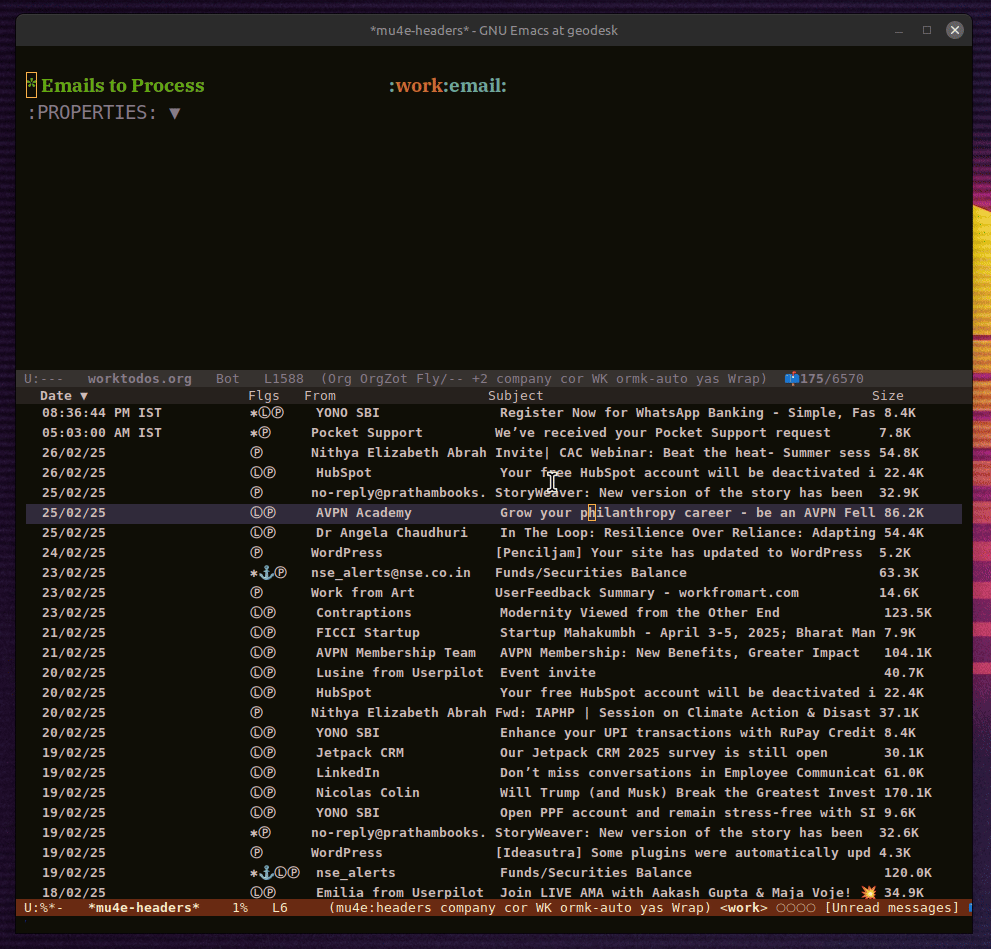Click the From column header

pyautogui.click(x=320, y=396)
